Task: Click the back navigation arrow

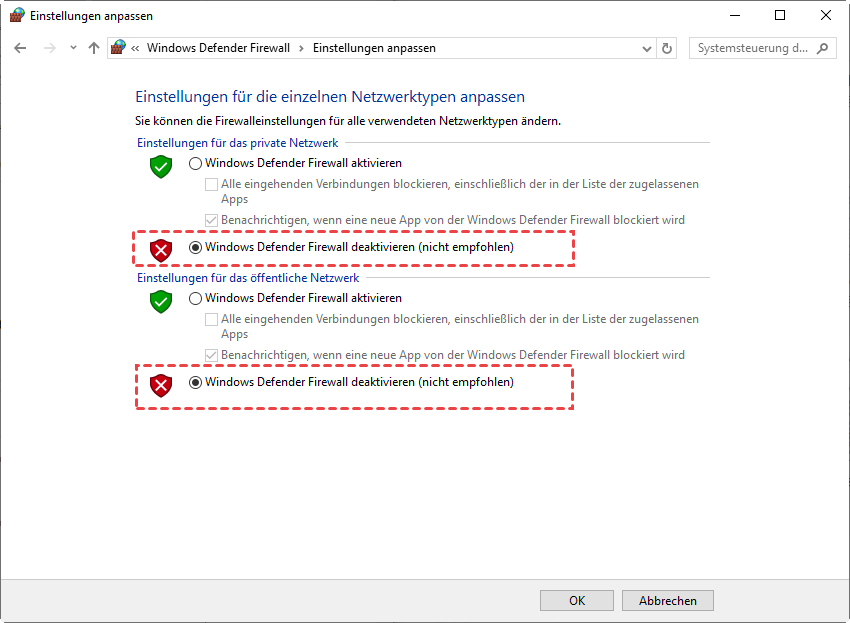Action: coord(20,48)
